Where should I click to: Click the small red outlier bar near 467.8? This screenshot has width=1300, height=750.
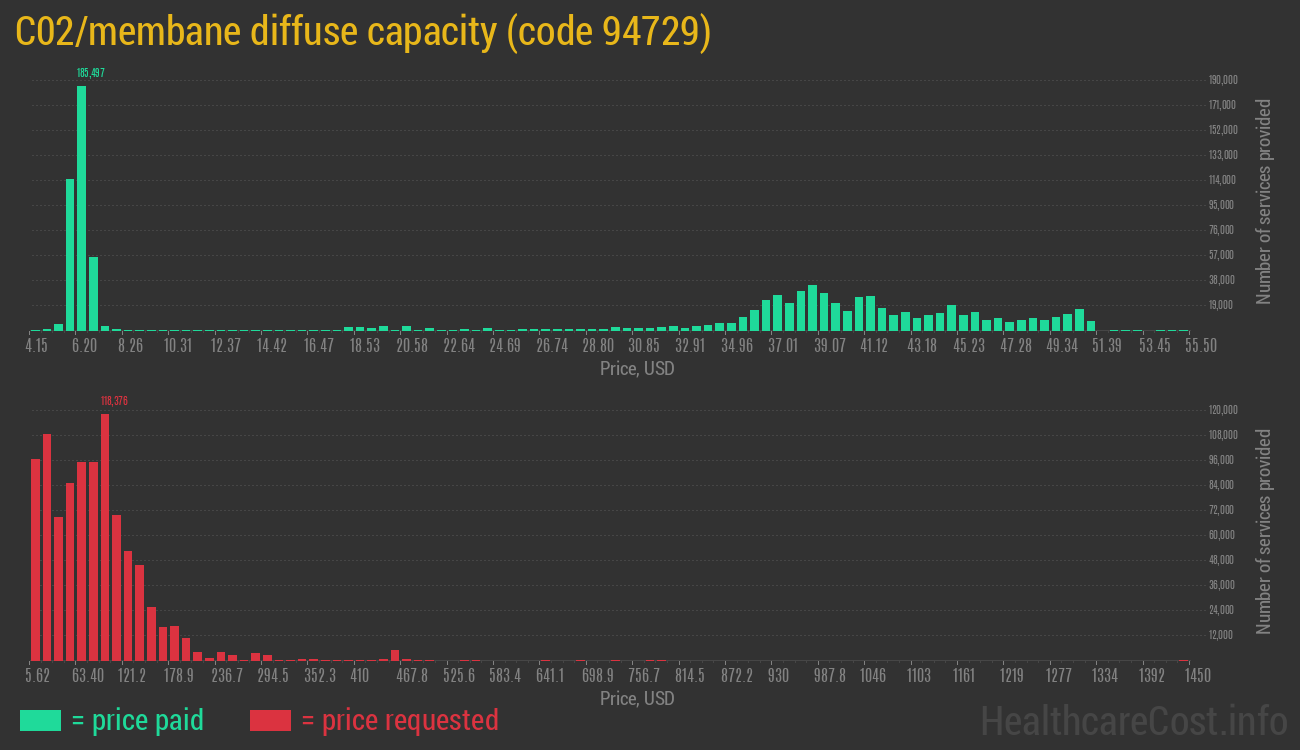[x=394, y=653]
